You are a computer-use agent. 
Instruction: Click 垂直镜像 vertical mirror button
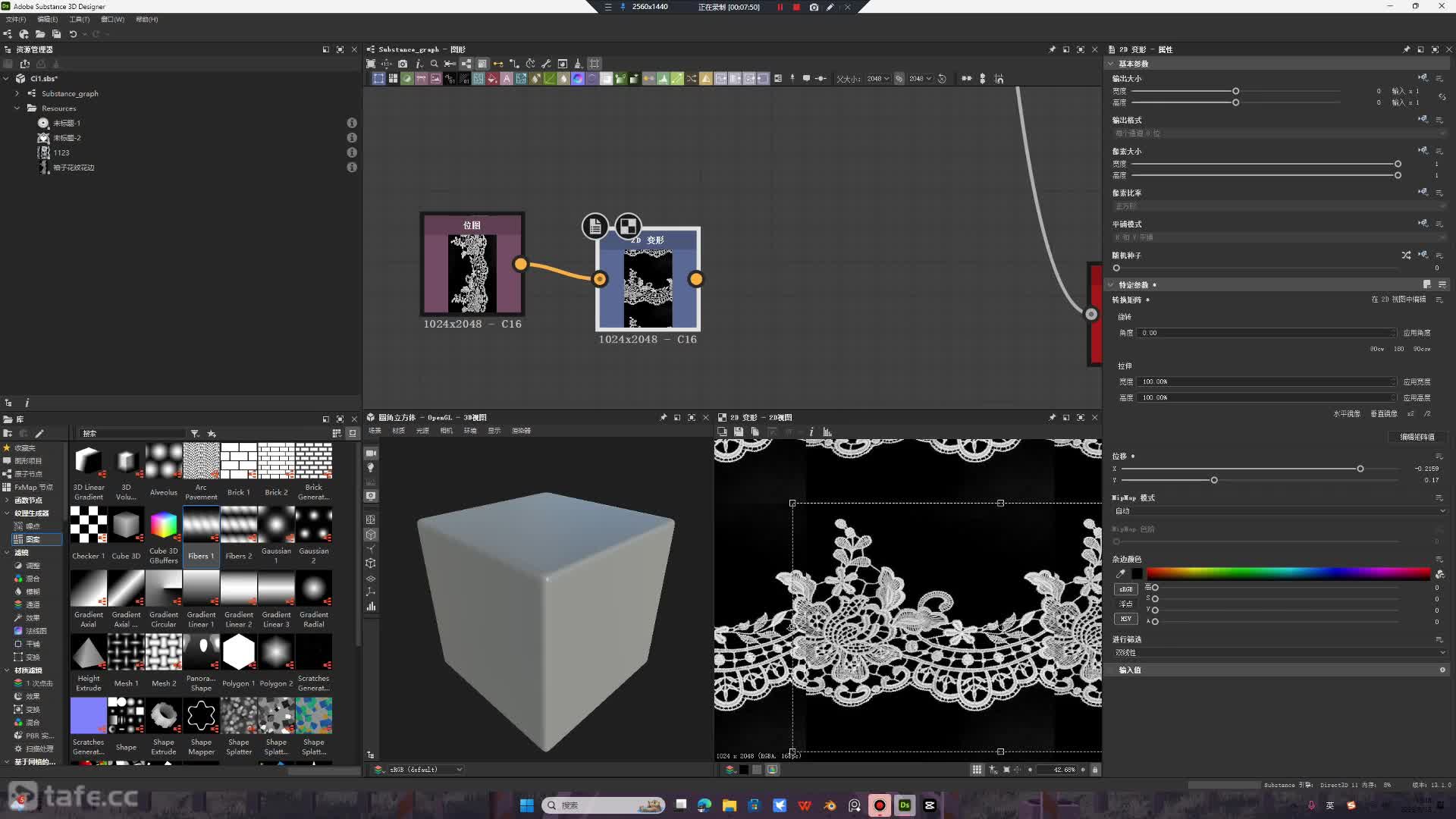[1384, 414]
